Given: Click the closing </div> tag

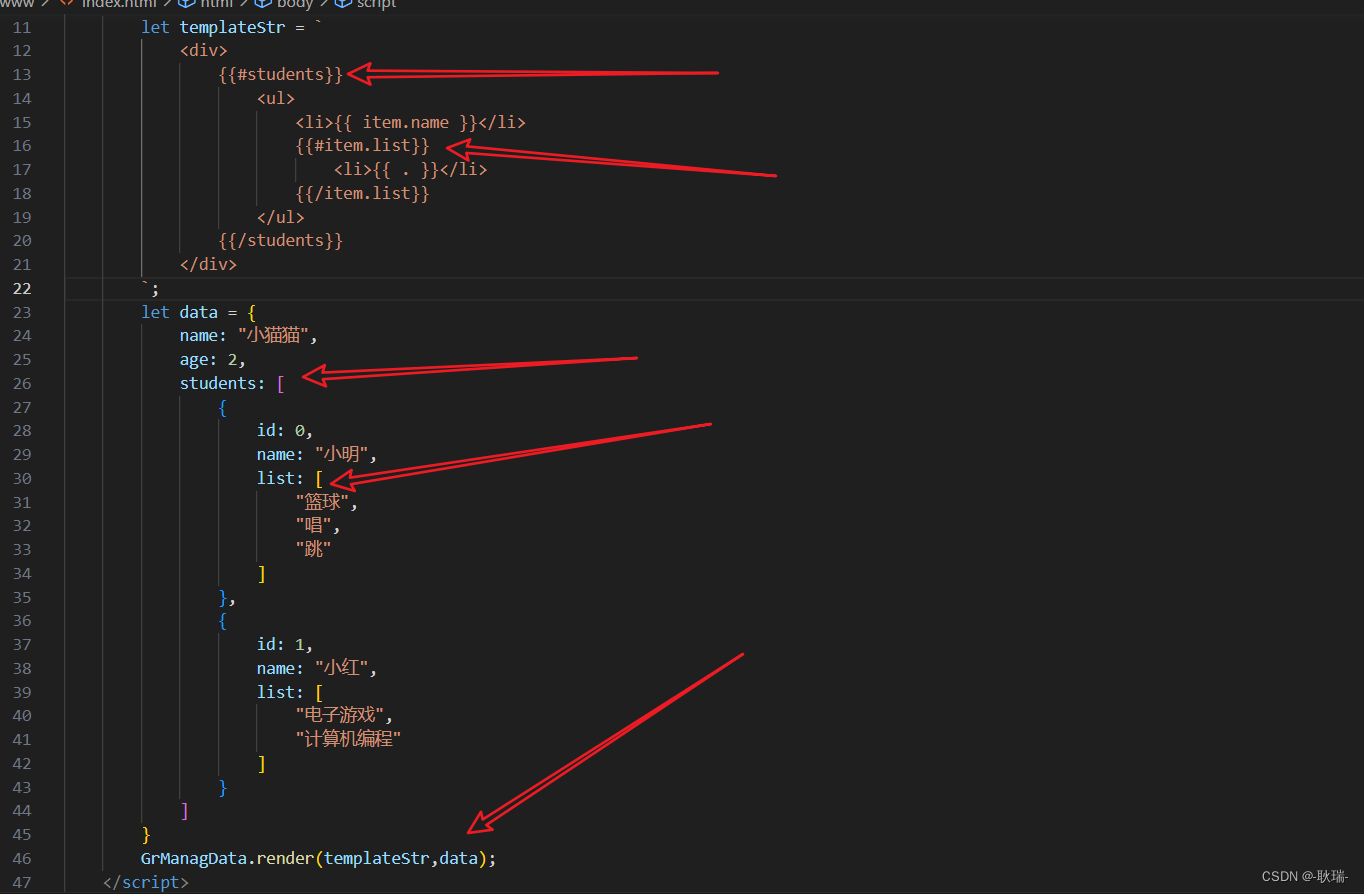Looking at the screenshot, I should (x=209, y=264).
